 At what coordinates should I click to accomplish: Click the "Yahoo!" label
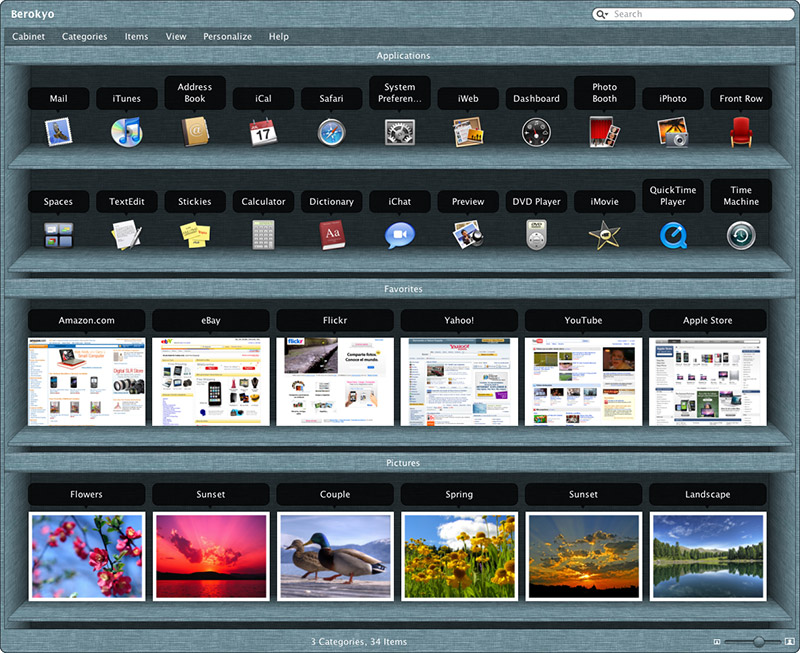tap(459, 320)
